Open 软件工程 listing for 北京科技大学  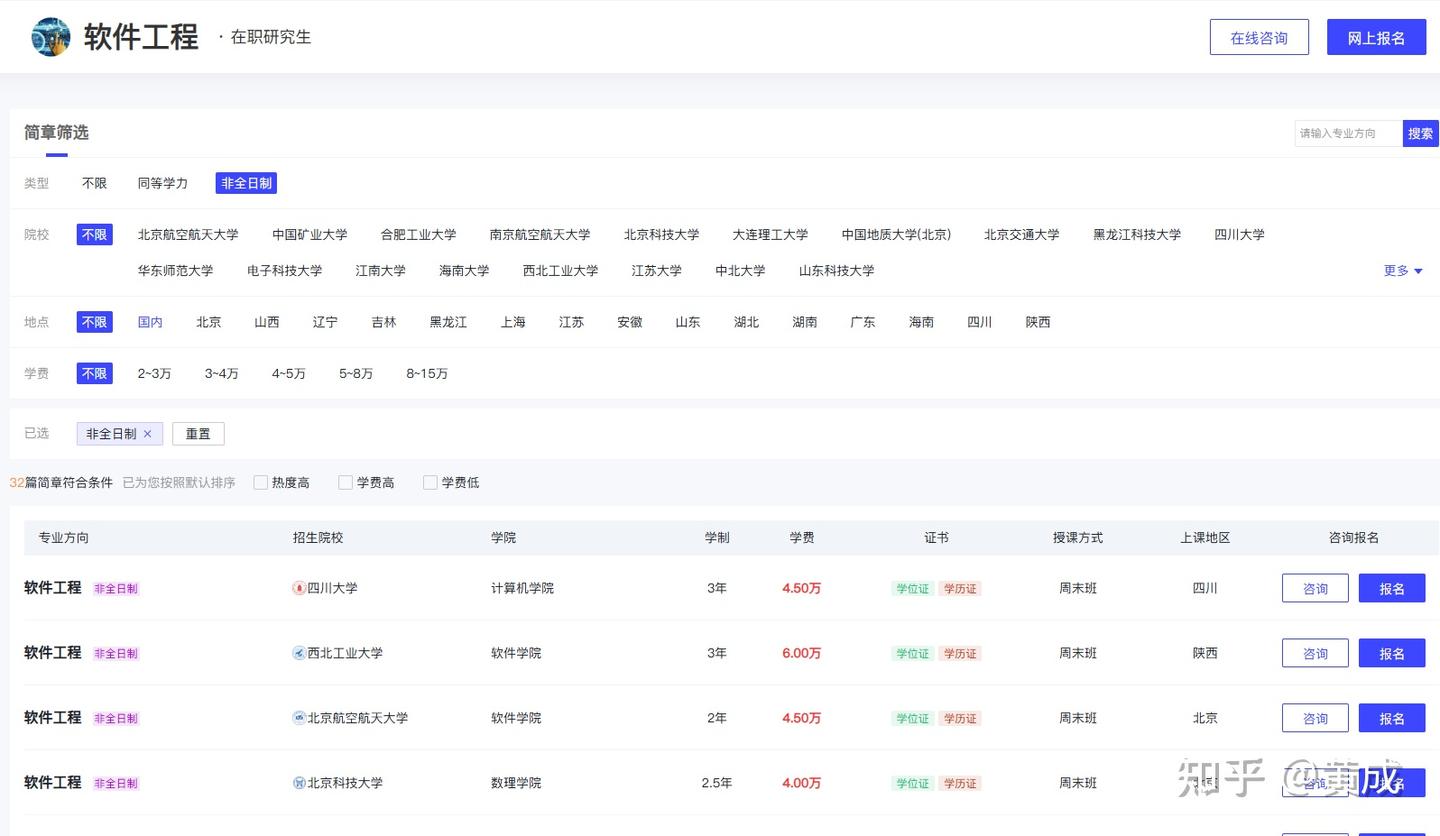click(53, 783)
